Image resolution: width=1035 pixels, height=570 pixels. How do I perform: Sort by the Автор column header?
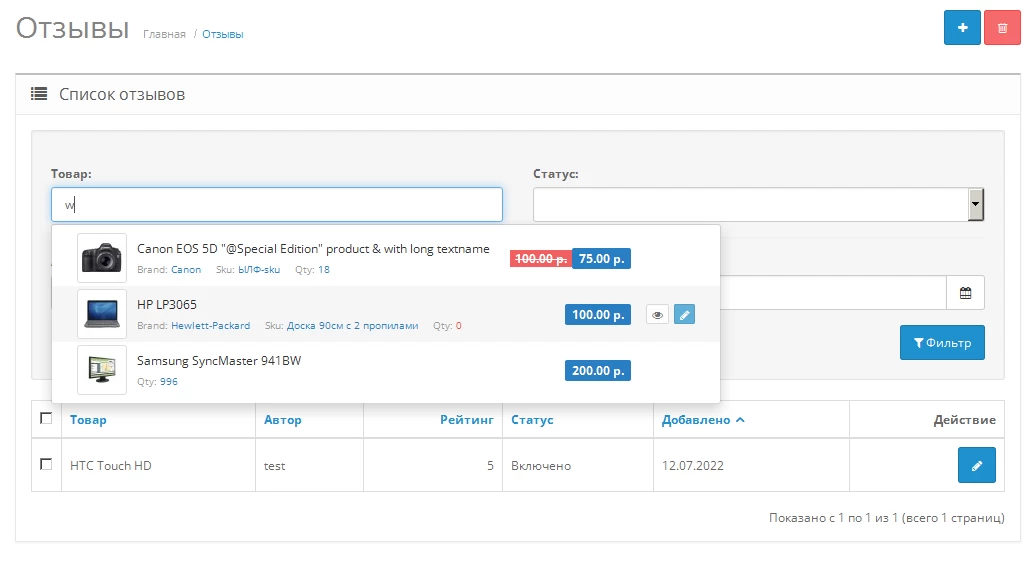(x=283, y=420)
